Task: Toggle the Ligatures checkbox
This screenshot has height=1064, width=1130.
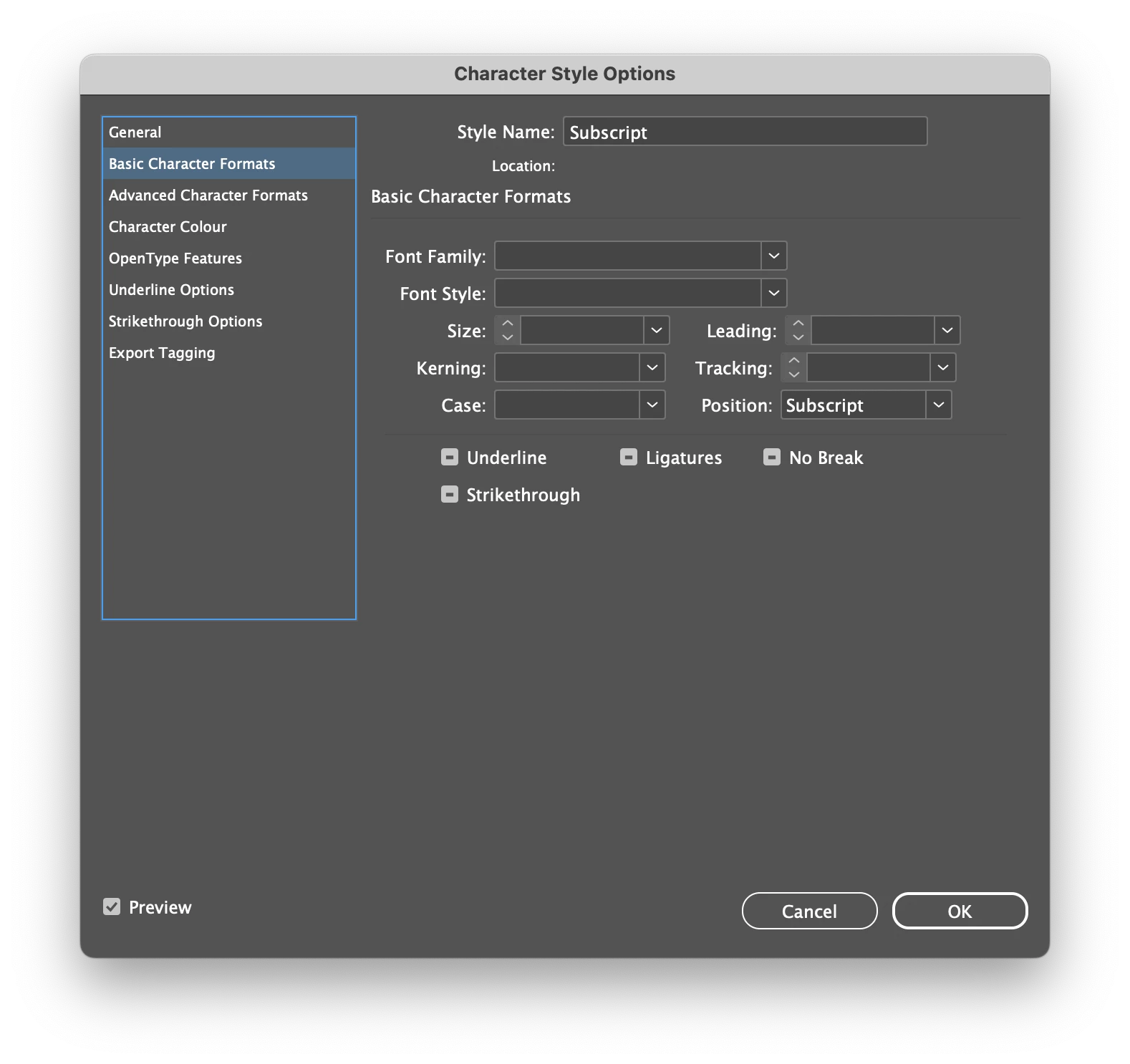Action: coord(629,457)
